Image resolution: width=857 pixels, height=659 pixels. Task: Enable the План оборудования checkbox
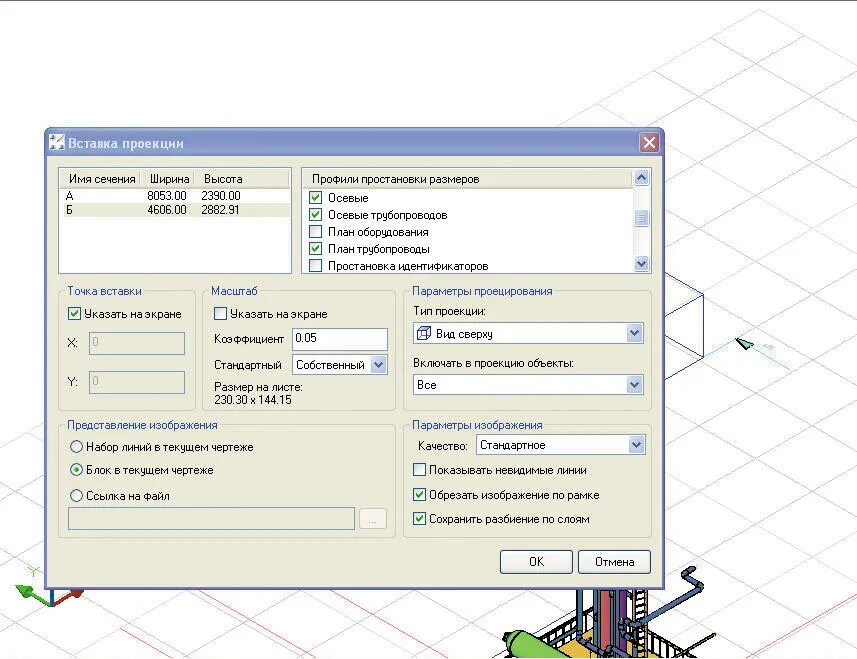pos(315,232)
